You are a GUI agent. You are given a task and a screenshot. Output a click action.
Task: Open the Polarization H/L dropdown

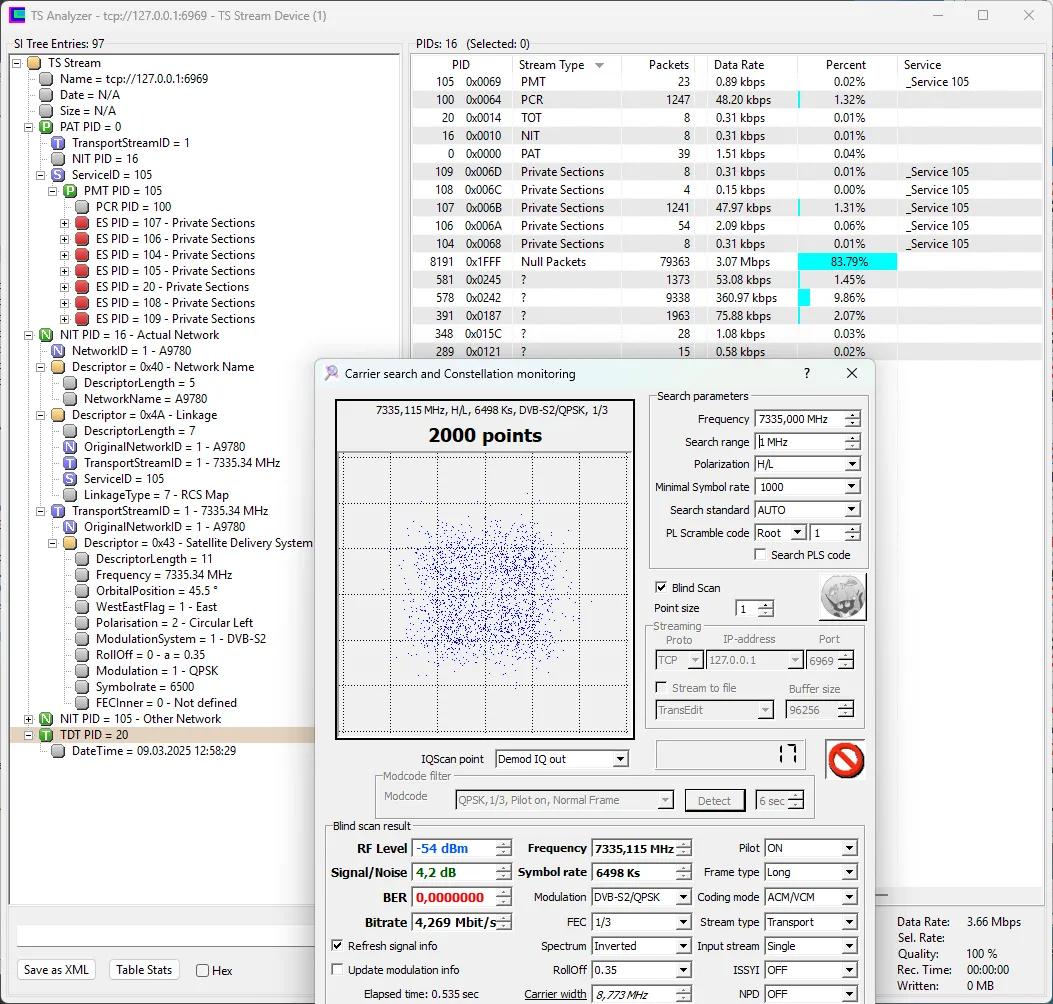(852, 464)
